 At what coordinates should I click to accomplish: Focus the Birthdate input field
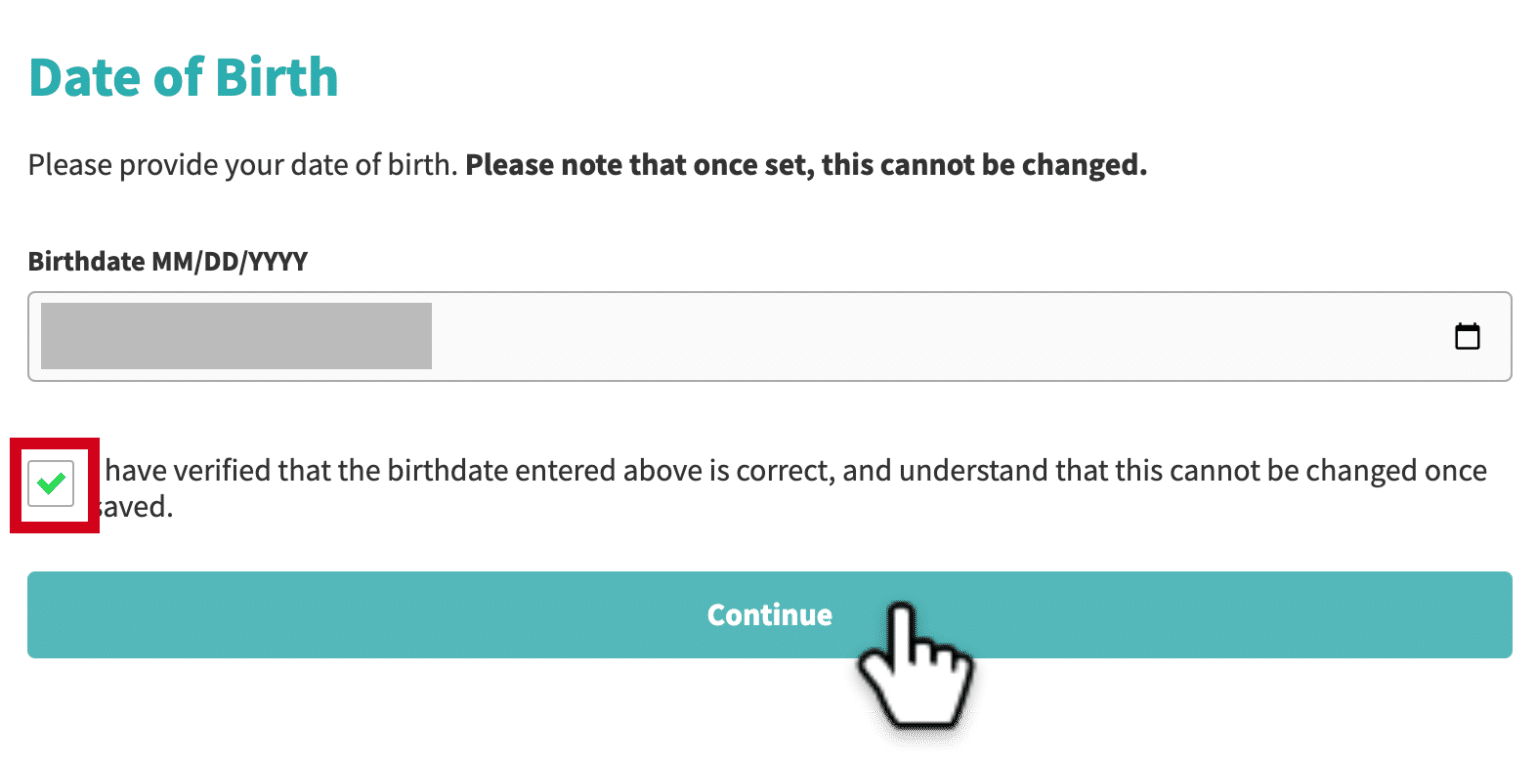769,336
